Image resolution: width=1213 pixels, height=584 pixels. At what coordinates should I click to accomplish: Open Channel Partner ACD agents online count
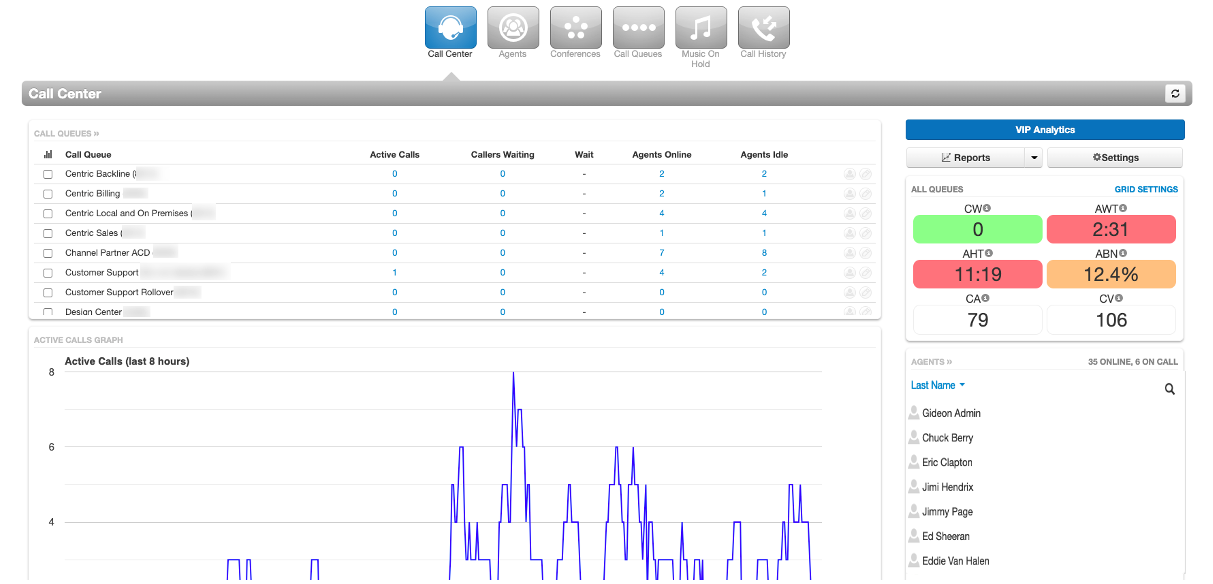[x=662, y=253]
